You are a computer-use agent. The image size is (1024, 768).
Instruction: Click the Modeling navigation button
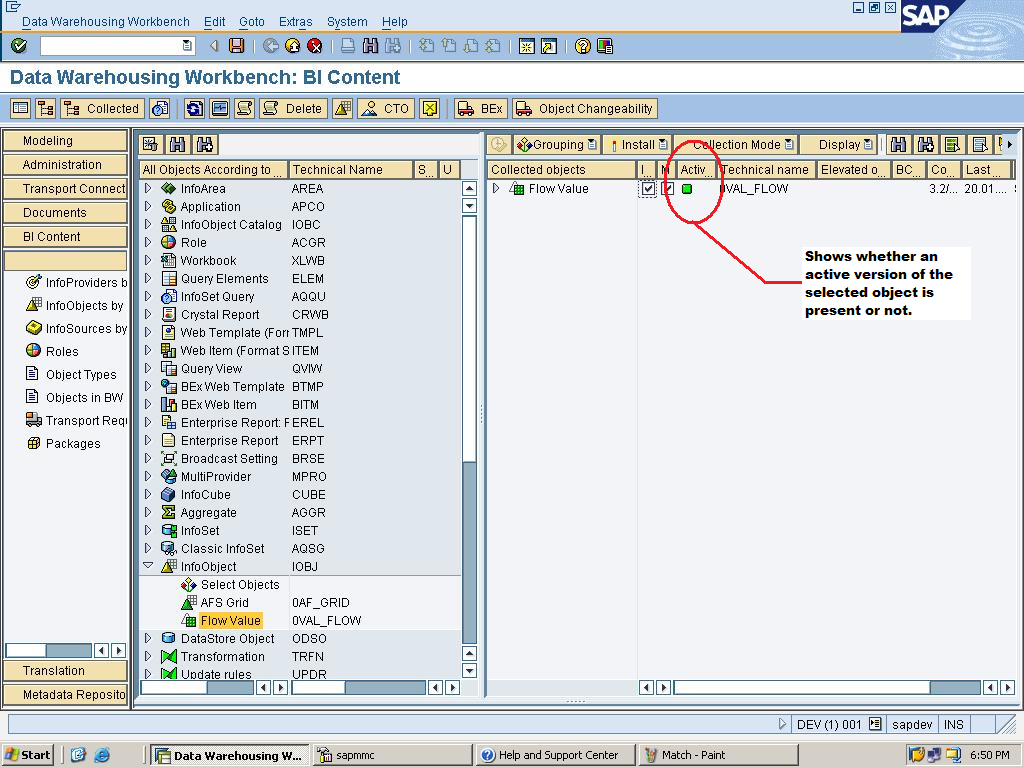tap(65, 140)
